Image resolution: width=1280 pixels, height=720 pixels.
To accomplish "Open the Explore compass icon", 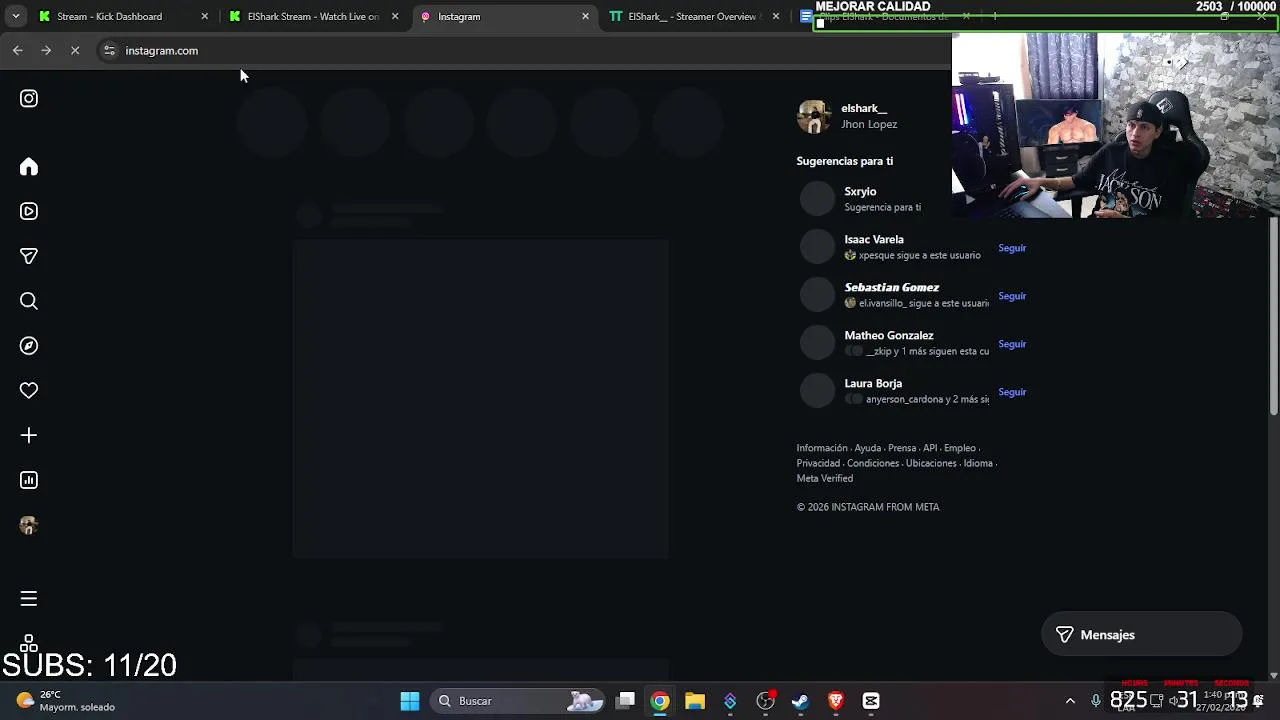I will click(x=29, y=346).
